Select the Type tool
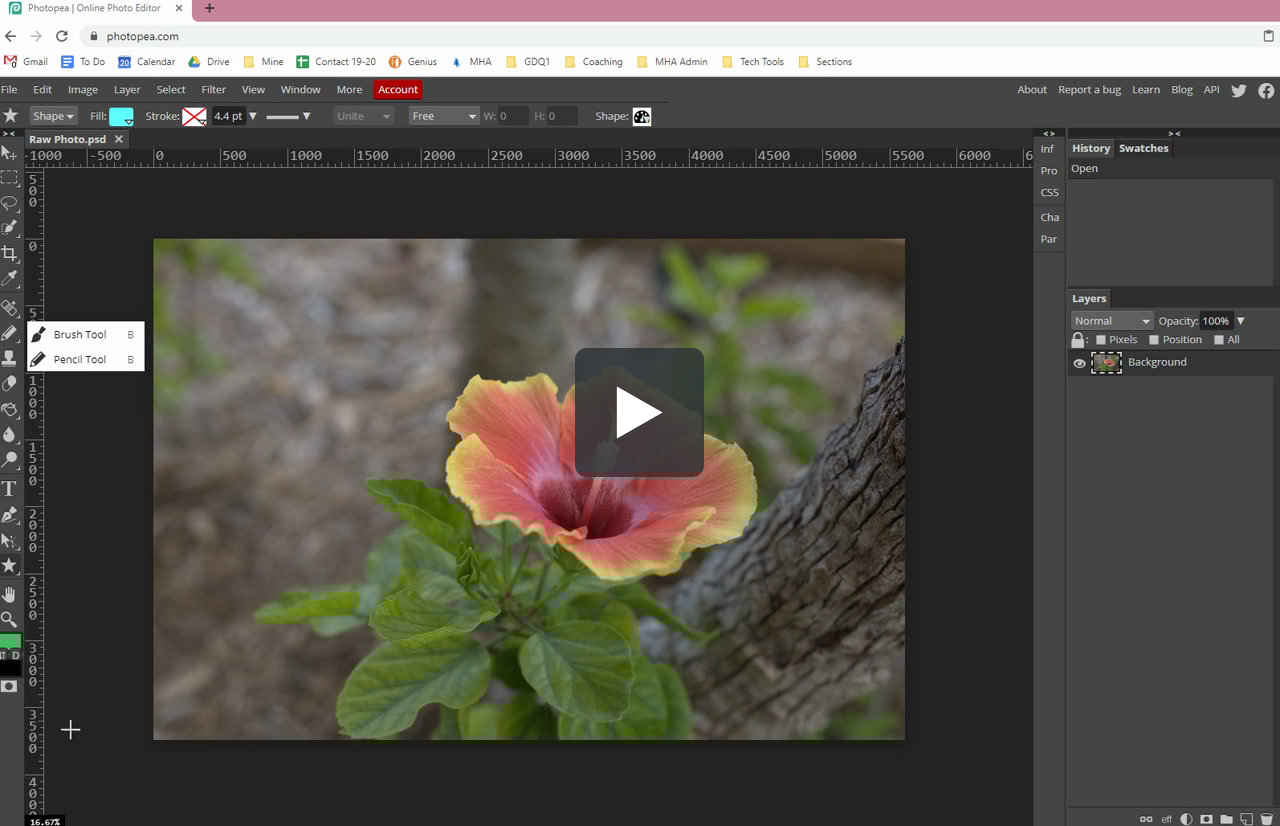Image resolution: width=1280 pixels, height=826 pixels. (11, 488)
